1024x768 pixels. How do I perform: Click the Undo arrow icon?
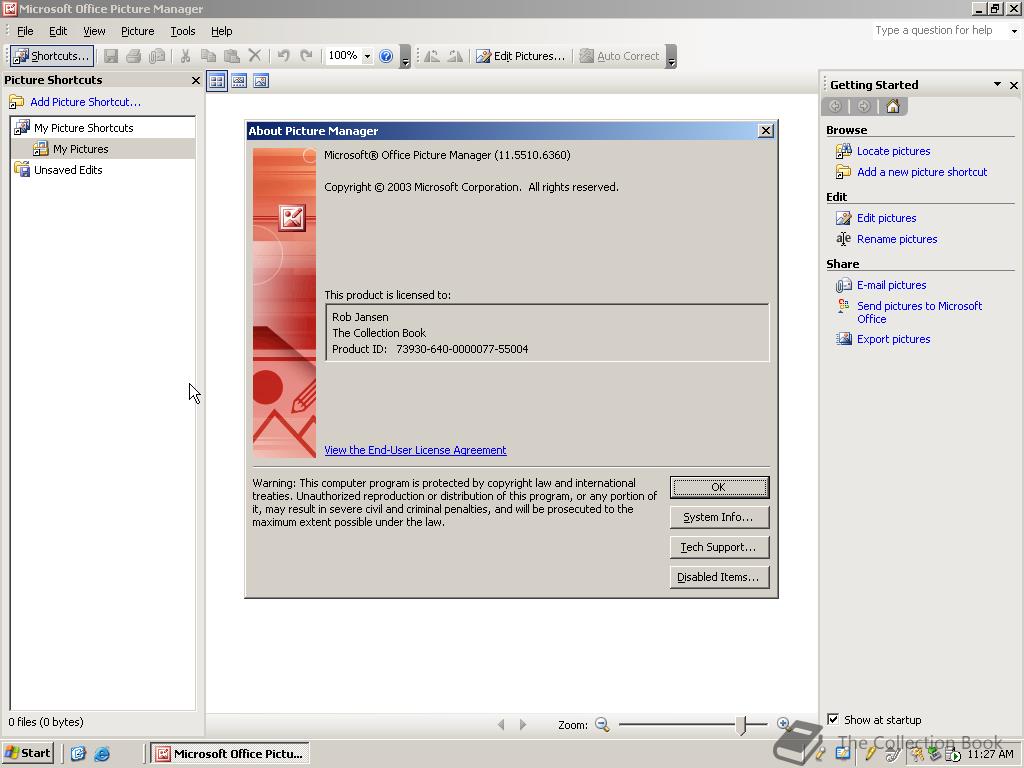[283, 56]
